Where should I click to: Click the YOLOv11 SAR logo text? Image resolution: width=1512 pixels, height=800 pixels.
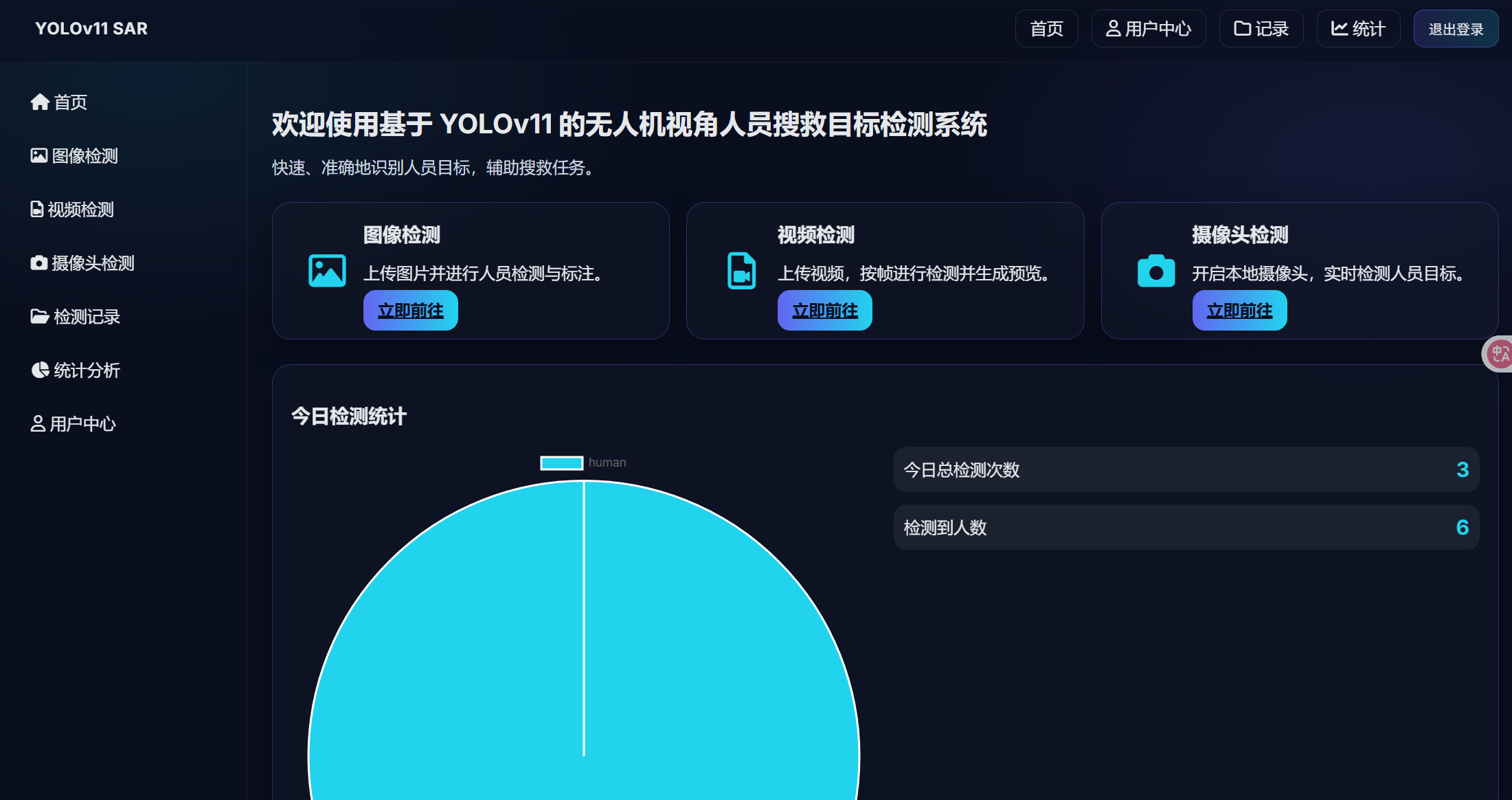coord(91,29)
